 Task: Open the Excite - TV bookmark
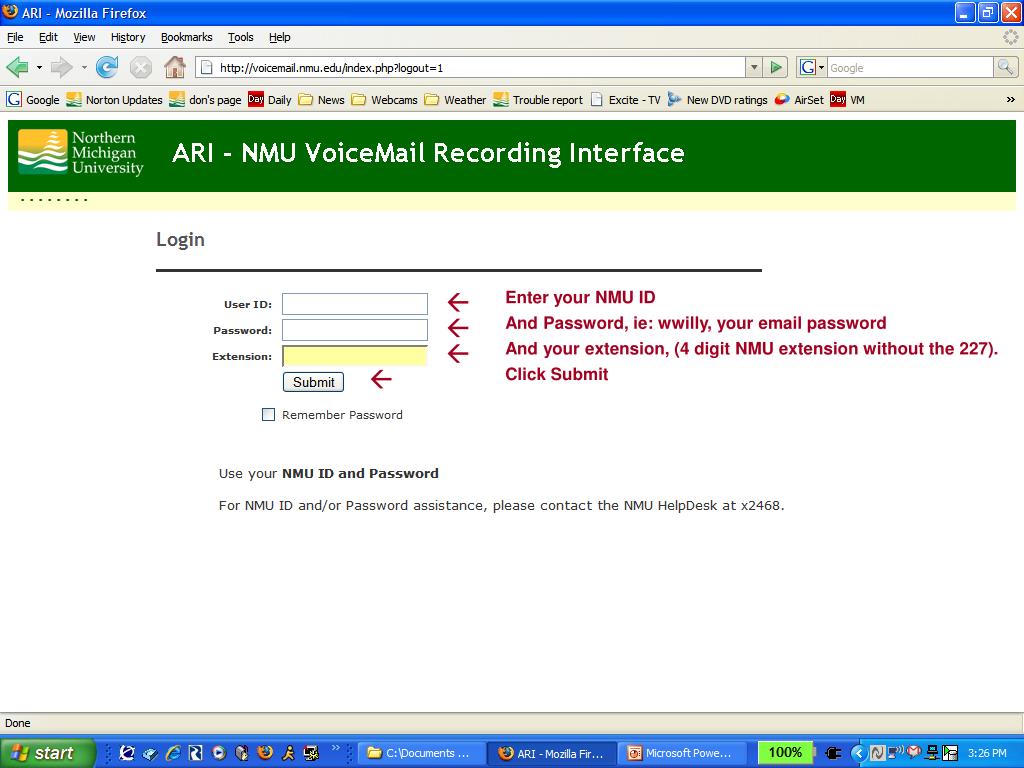(x=625, y=100)
